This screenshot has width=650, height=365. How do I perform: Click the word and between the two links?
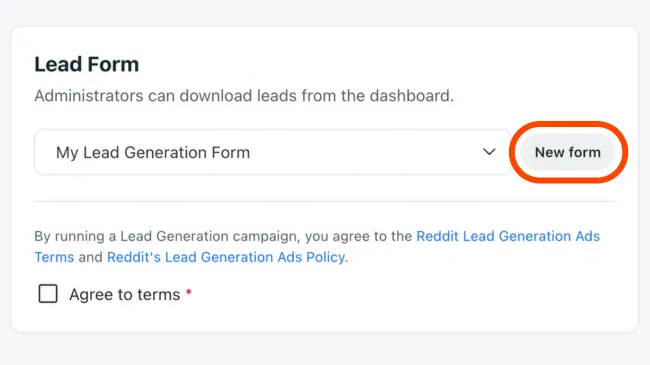[x=90, y=257]
